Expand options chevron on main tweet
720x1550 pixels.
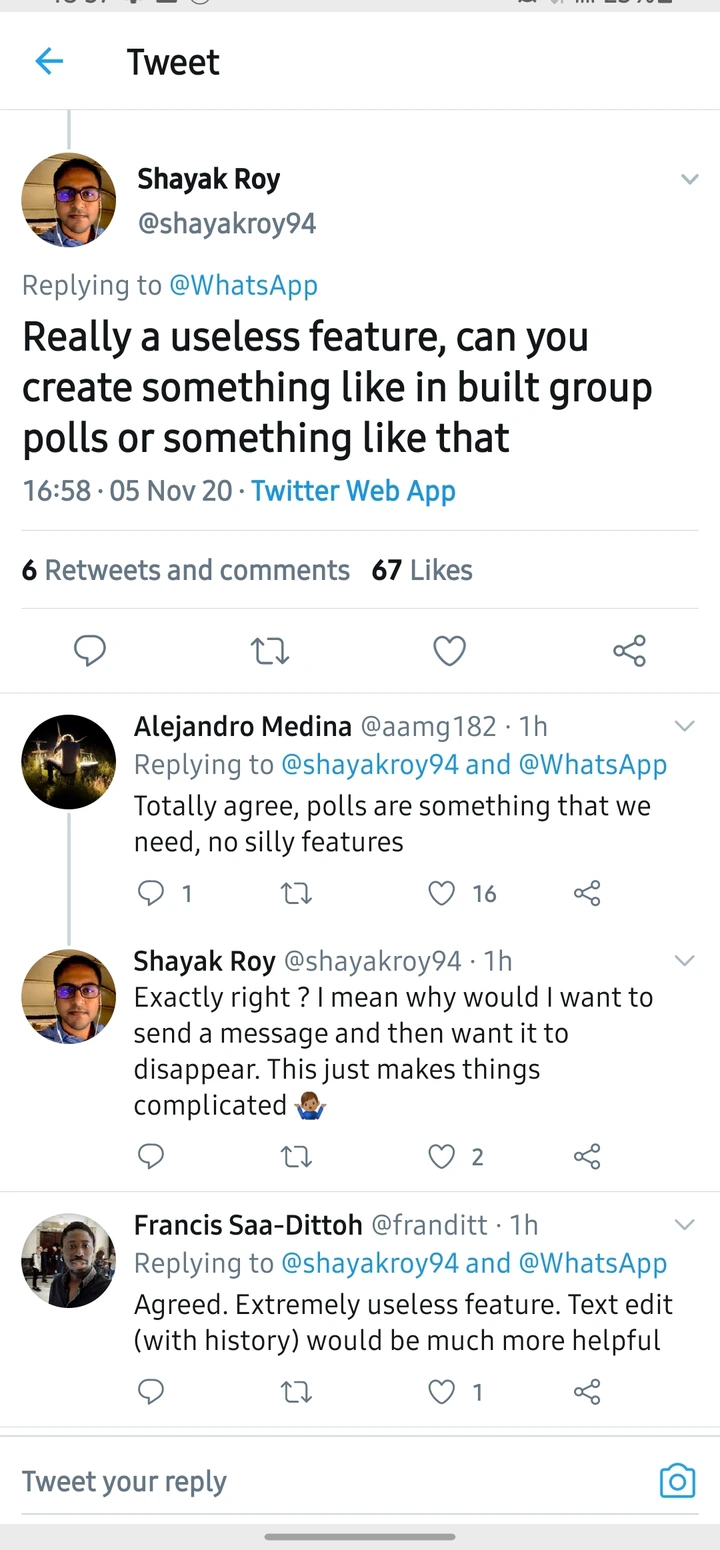point(689,180)
